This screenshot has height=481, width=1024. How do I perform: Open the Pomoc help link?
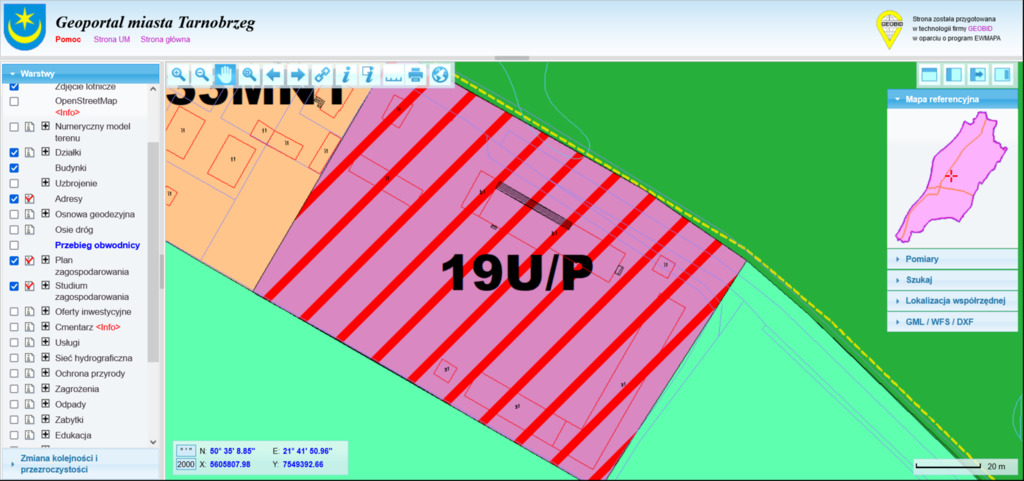[x=68, y=39]
